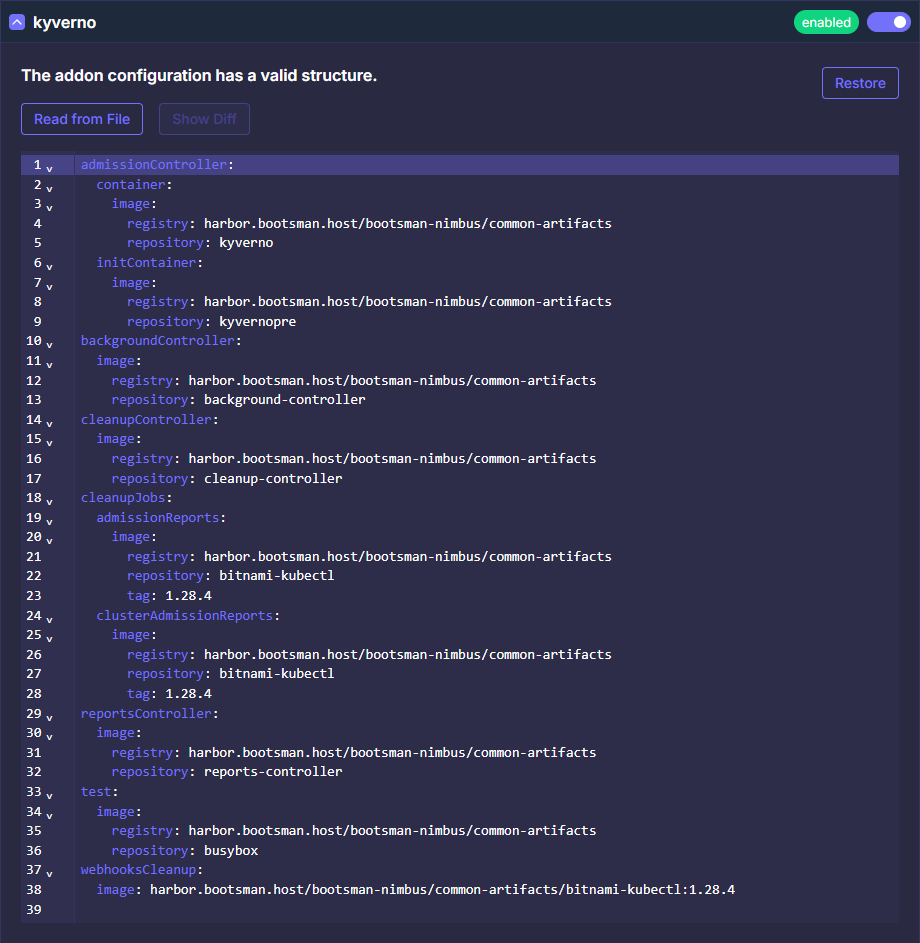
Task: Fold clusterAdmissionReports block at line 24
Action: (50, 618)
